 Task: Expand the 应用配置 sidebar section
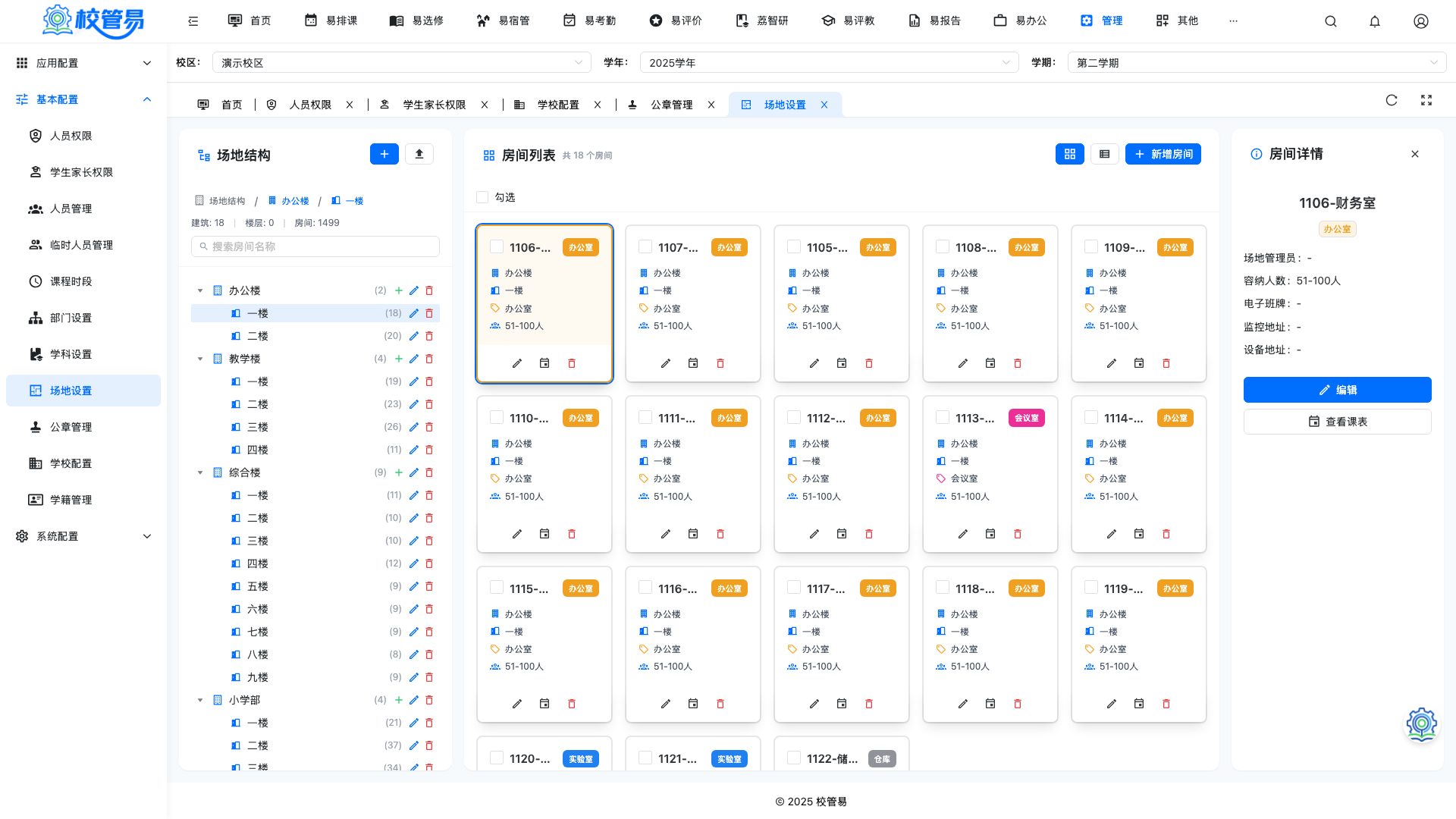[83, 63]
